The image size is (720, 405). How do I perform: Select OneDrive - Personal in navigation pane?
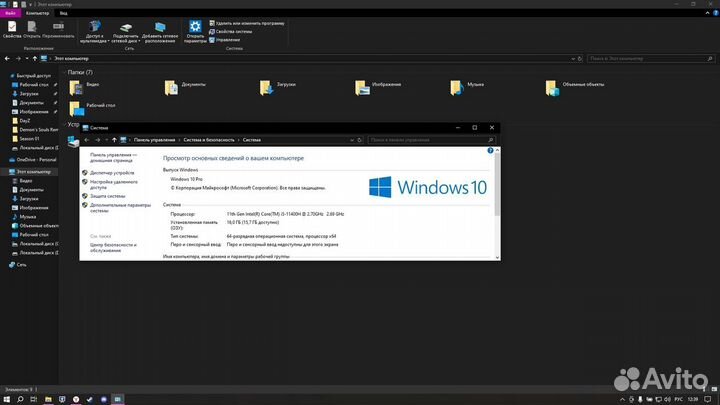(x=36, y=159)
